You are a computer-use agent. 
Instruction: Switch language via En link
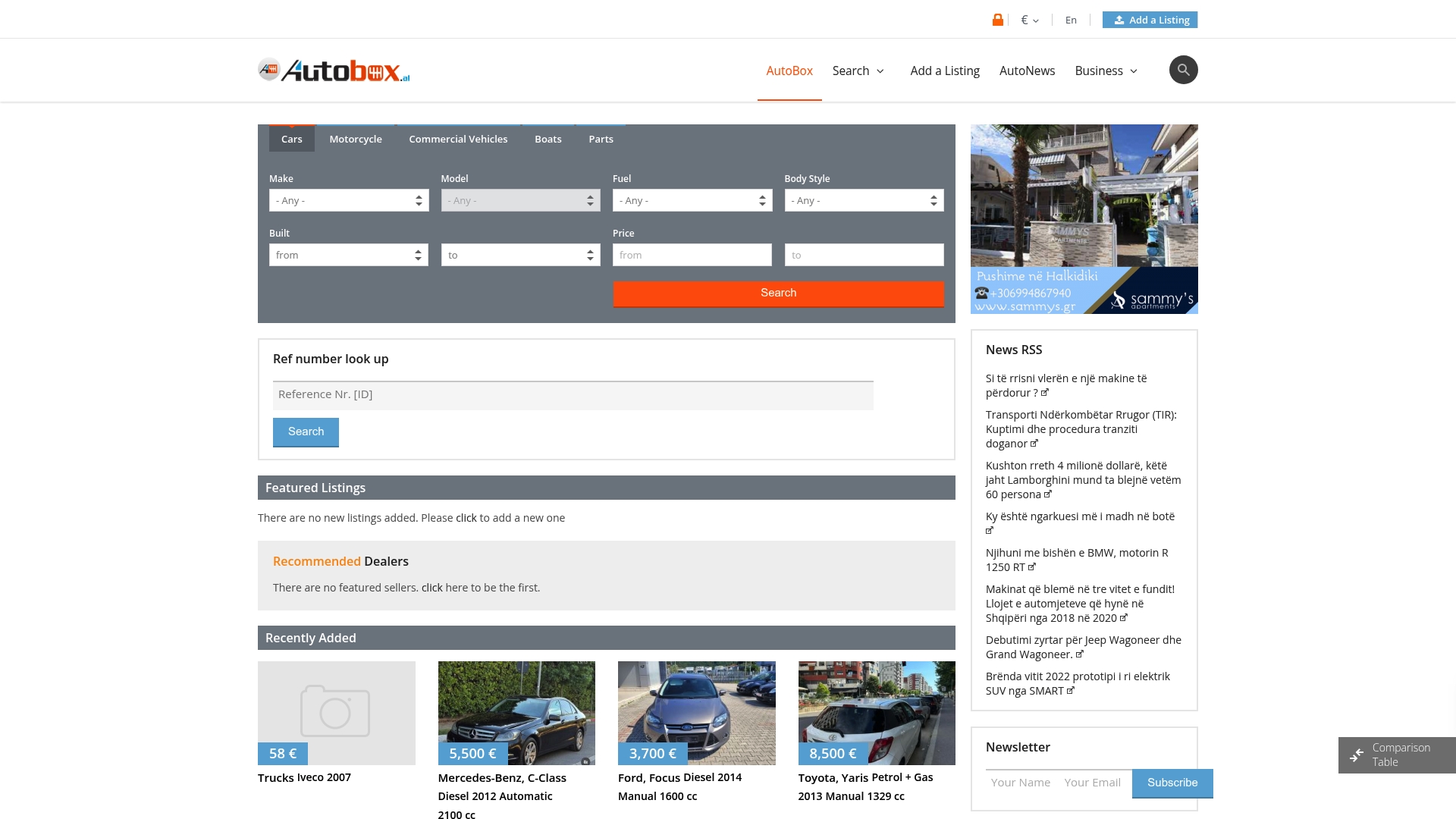click(1071, 20)
